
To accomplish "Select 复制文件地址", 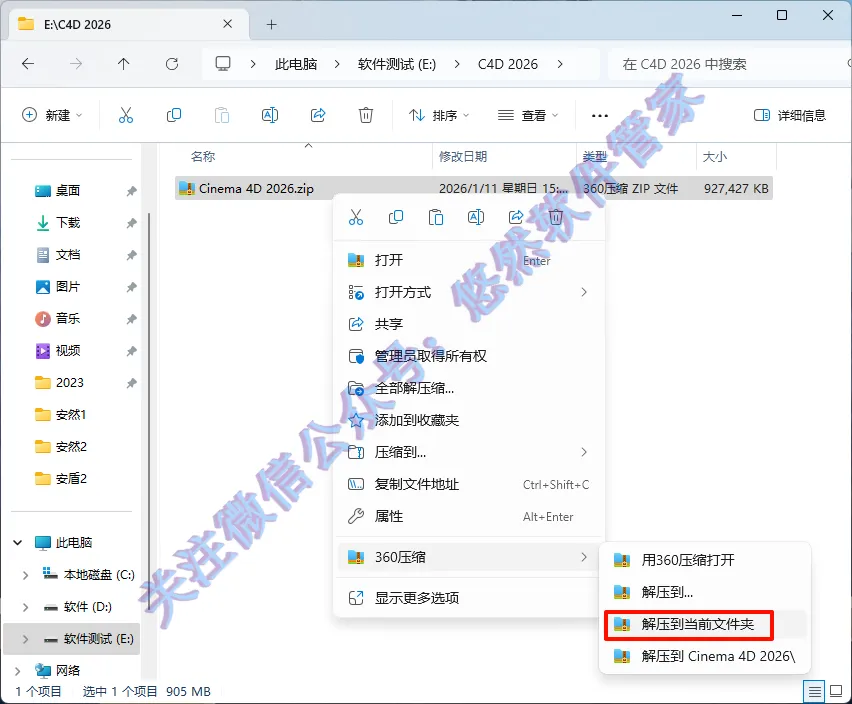I will coord(468,485).
